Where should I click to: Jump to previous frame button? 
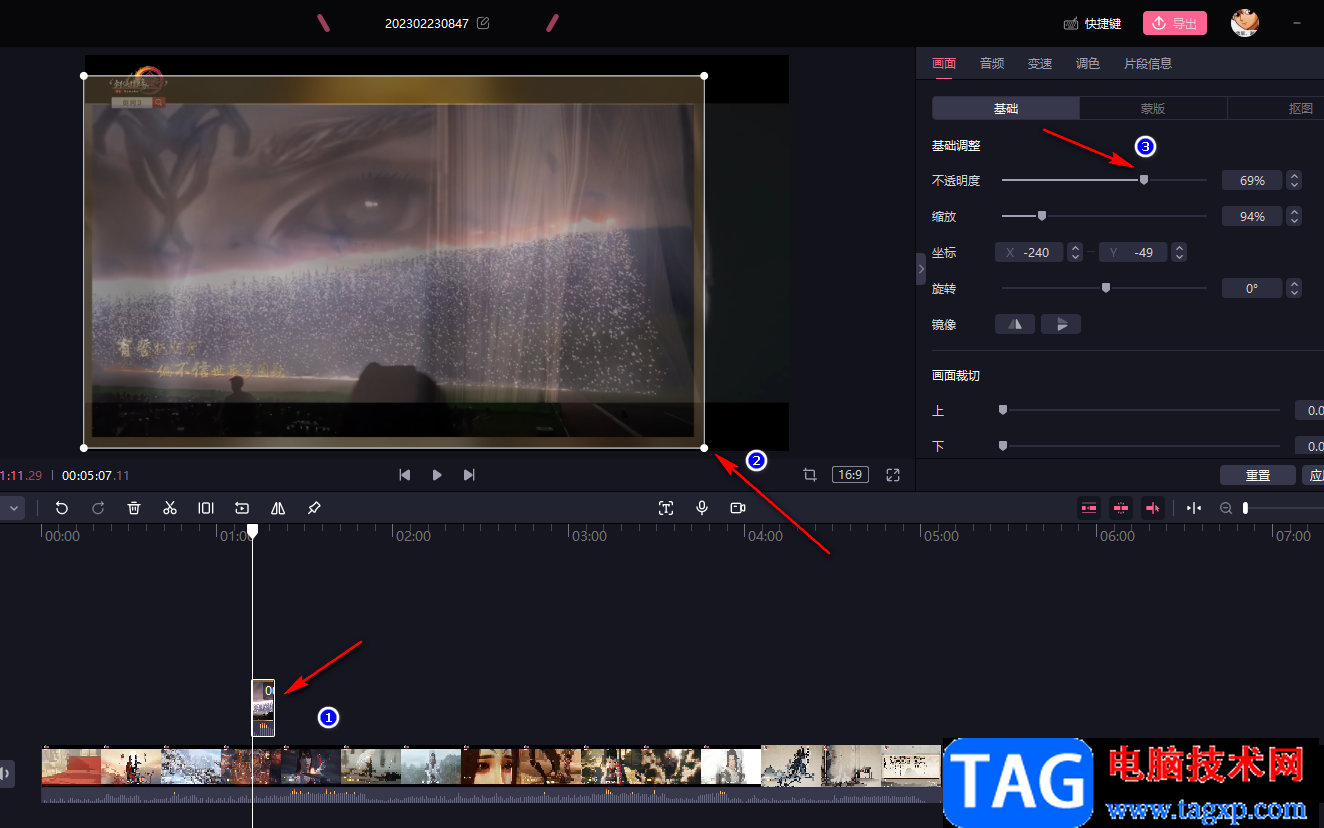coord(405,475)
